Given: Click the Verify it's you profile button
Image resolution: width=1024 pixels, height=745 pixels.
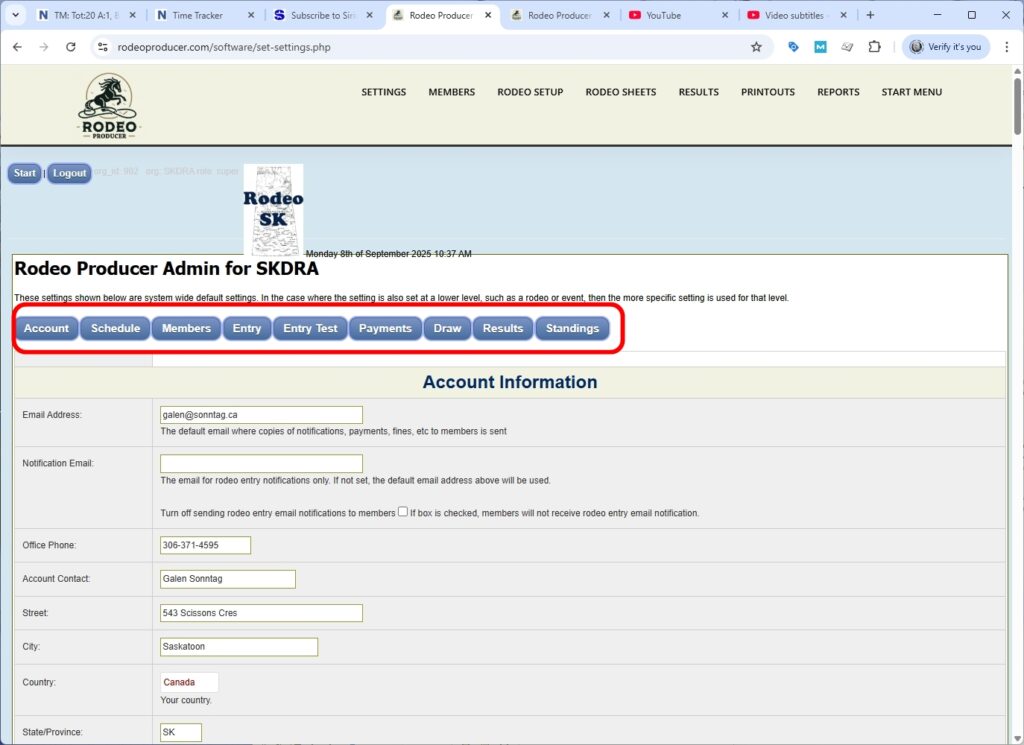Looking at the screenshot, I should click(944, 46).
